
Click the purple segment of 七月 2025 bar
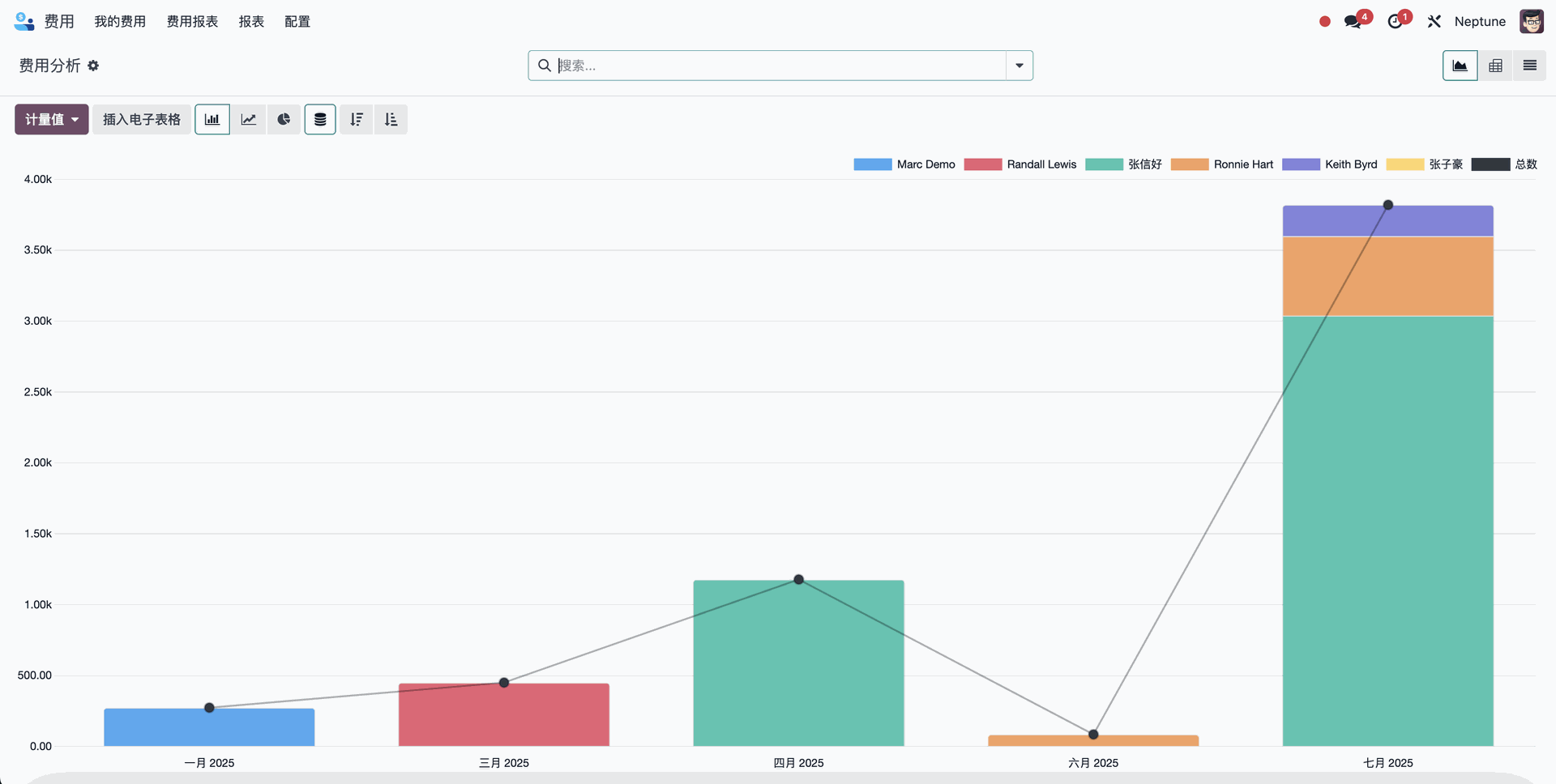coord(1388,221)
